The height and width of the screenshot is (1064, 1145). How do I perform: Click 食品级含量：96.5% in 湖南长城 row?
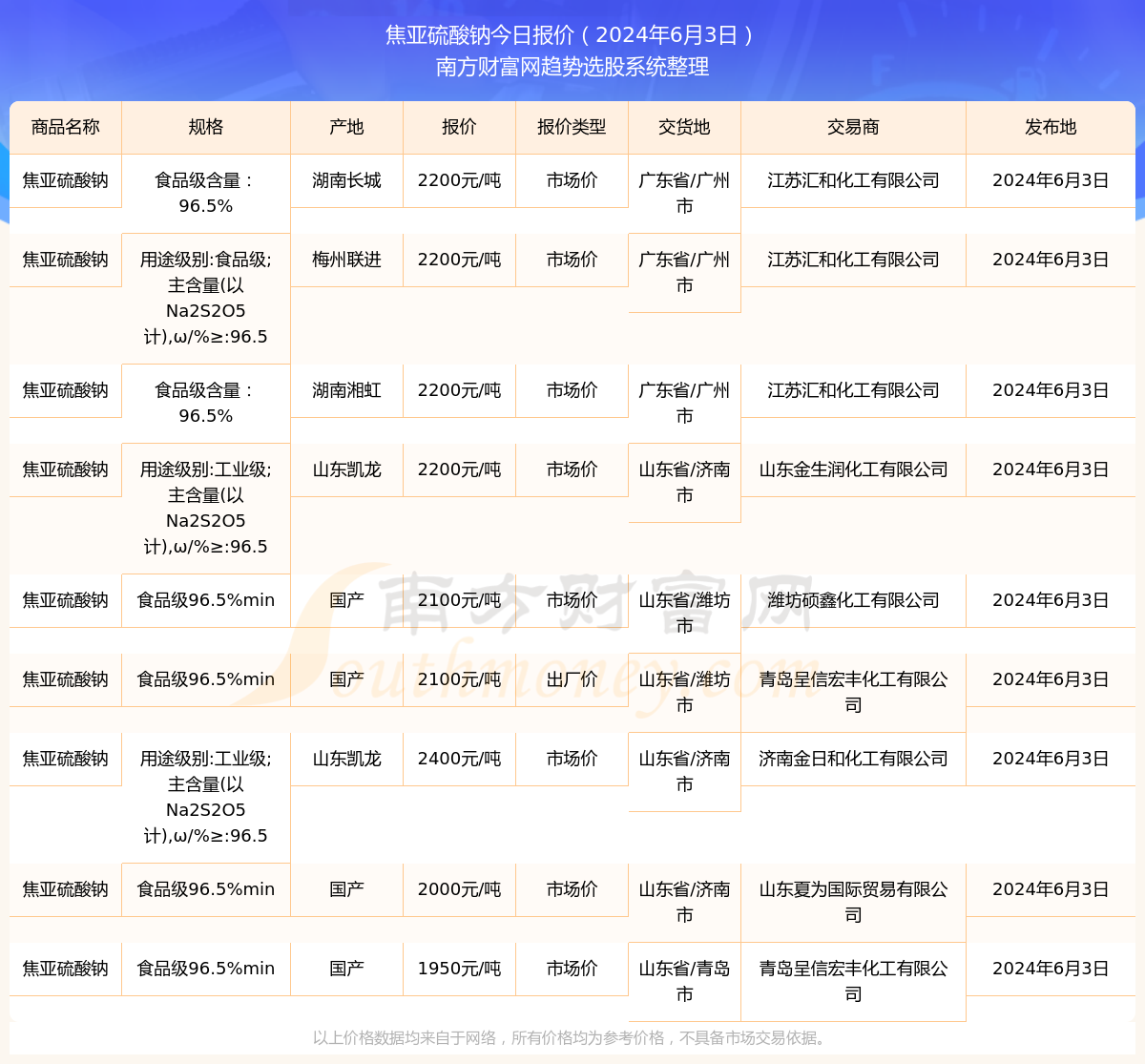[206, 194]
